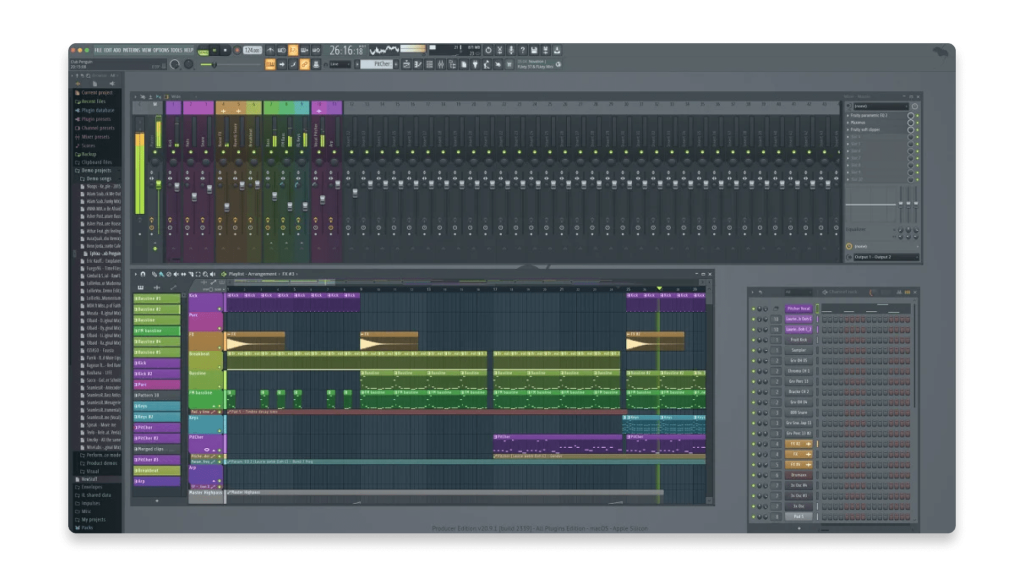The width and height of the screenshot is (1024, 576).
Task: Open the Output 1 - Output 2 dropdown
Action: click(x=884, y=257)
